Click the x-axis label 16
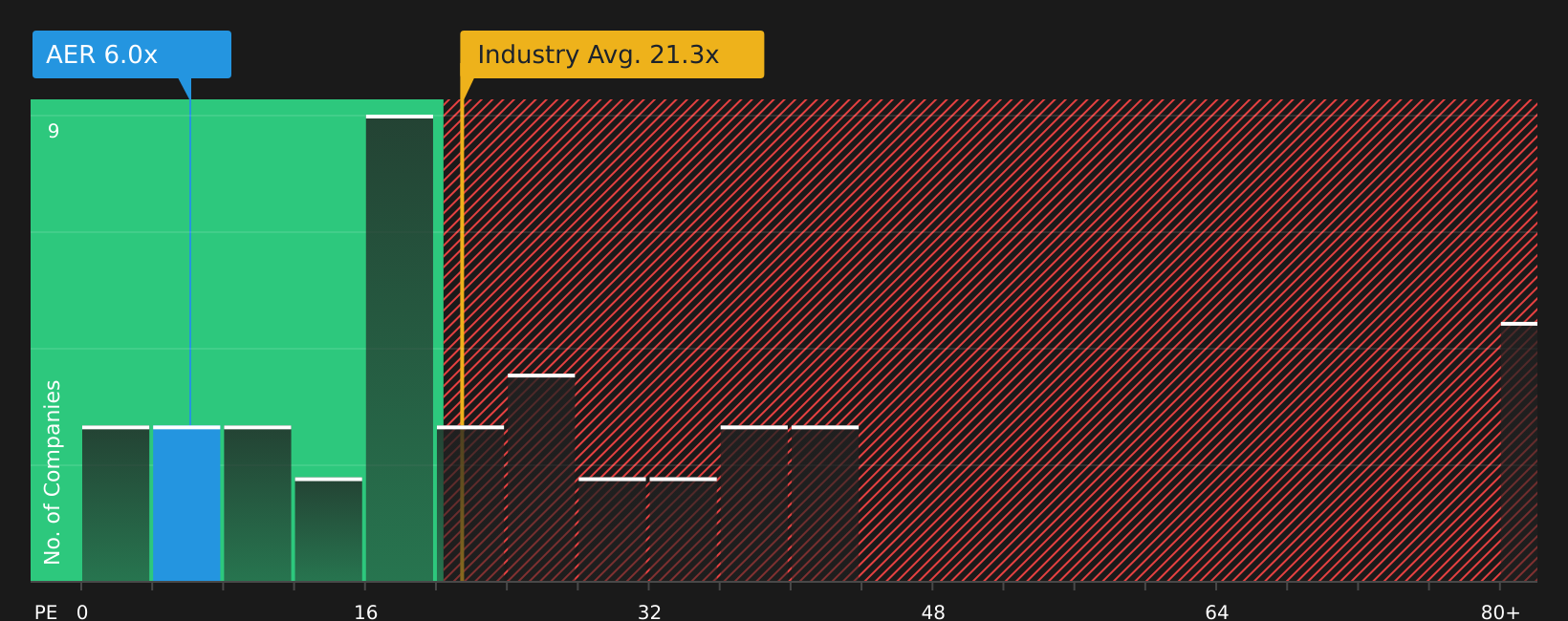 tap(366, 612)
